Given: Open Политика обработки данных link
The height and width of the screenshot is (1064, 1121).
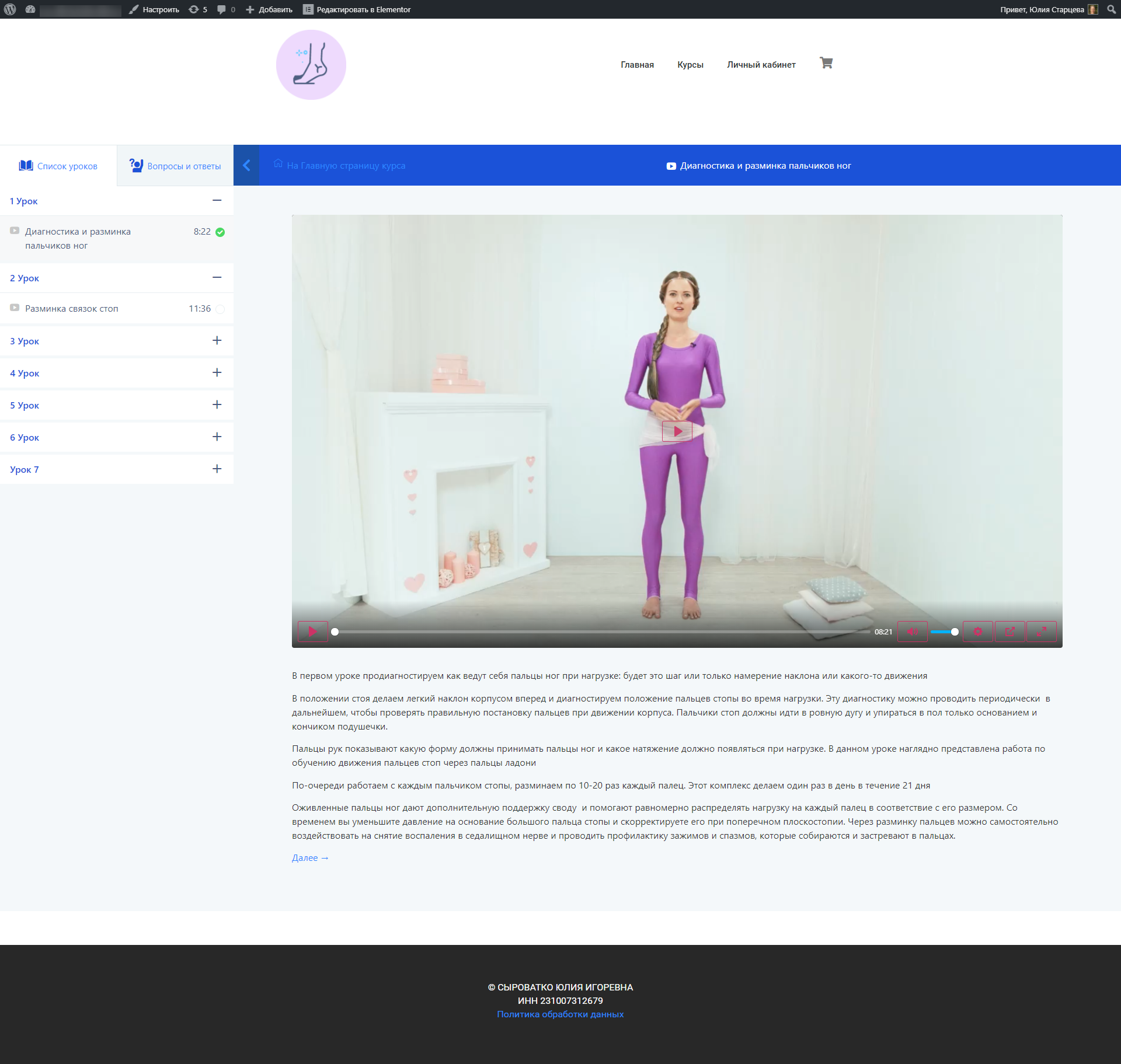Looking at the screenshot, I should (x=560, y=1014).
